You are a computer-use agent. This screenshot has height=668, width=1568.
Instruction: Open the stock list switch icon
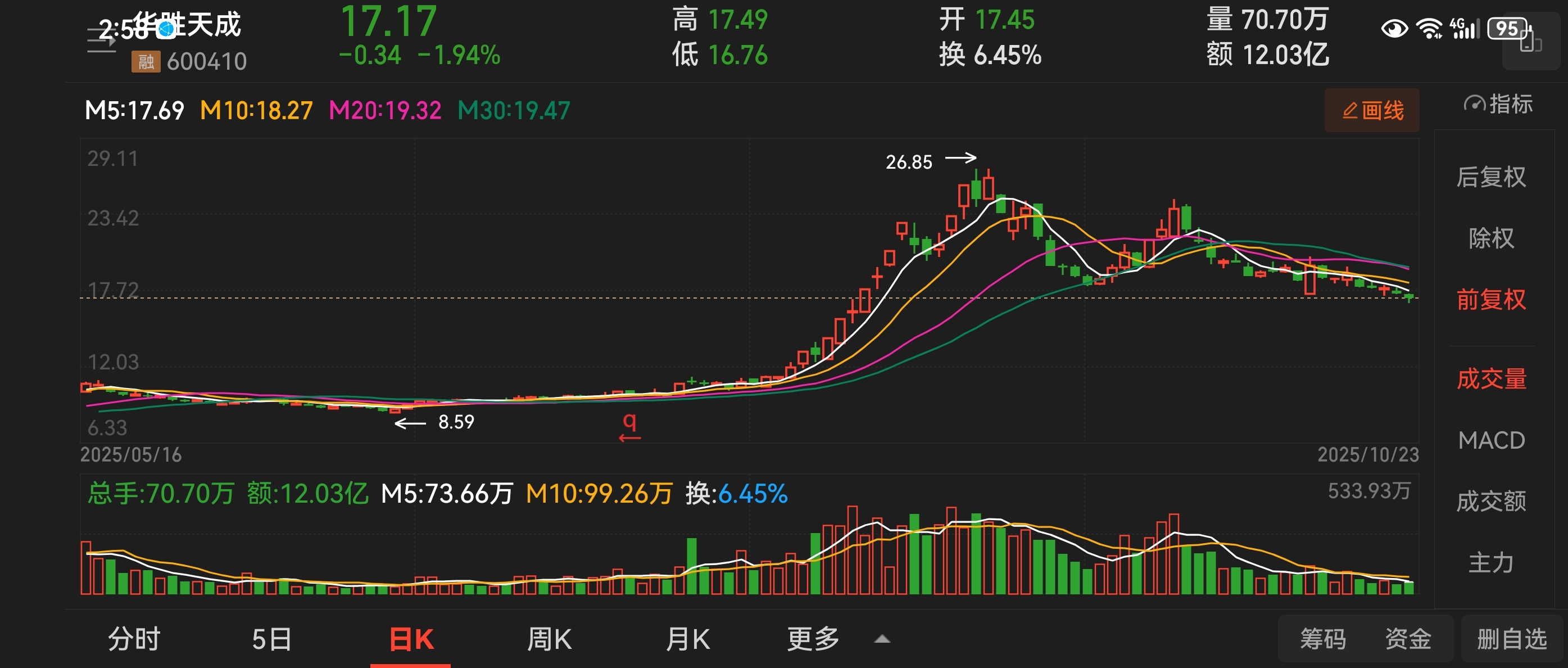coord(101,41)
